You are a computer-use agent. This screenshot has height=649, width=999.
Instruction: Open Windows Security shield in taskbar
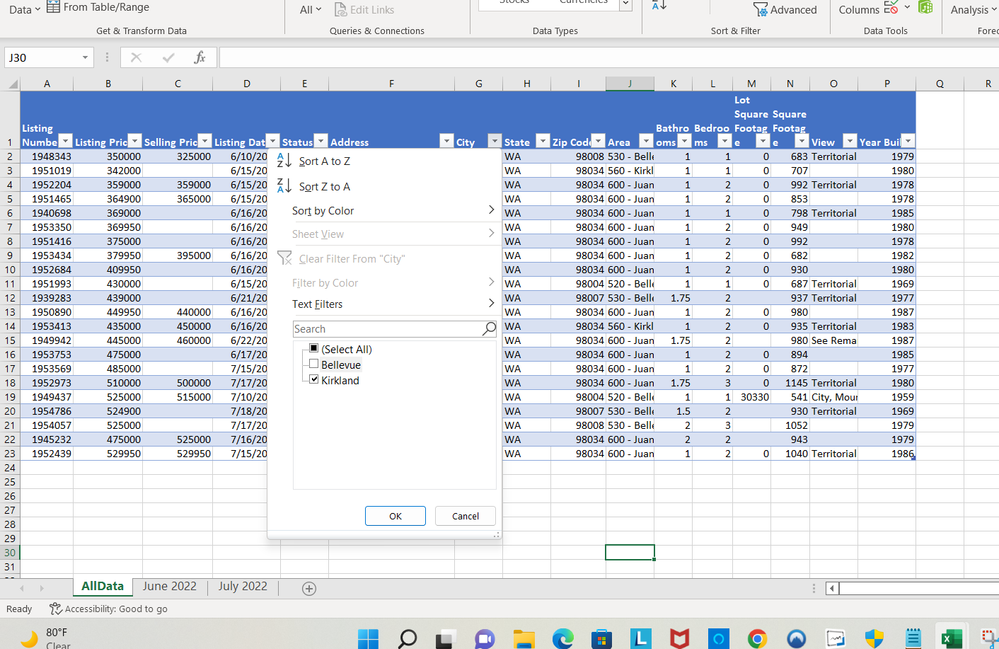(x=873, y=638)
